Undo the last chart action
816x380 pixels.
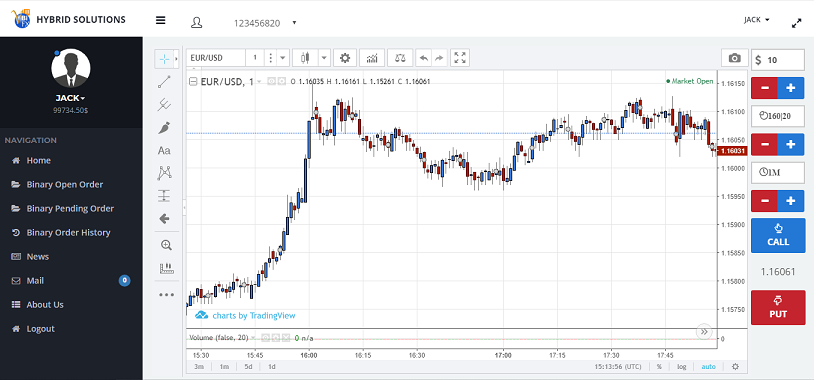[424, 58]
